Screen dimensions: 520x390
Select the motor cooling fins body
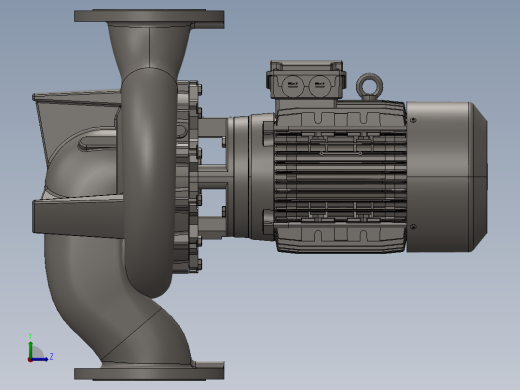tap(340, 177)
